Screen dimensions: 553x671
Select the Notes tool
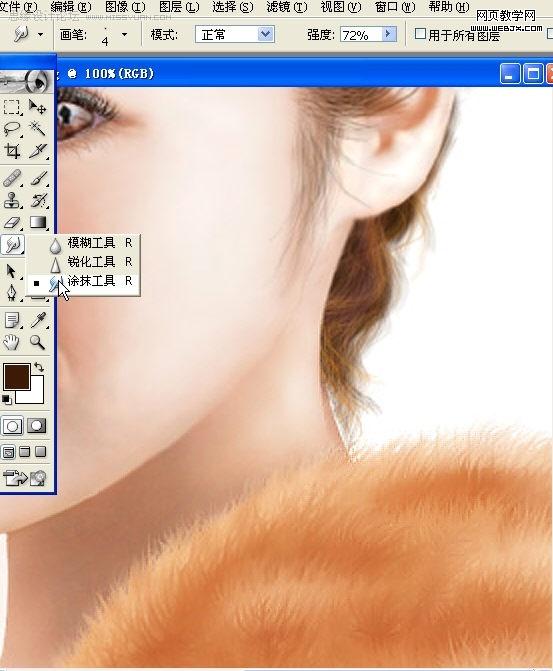12,320
